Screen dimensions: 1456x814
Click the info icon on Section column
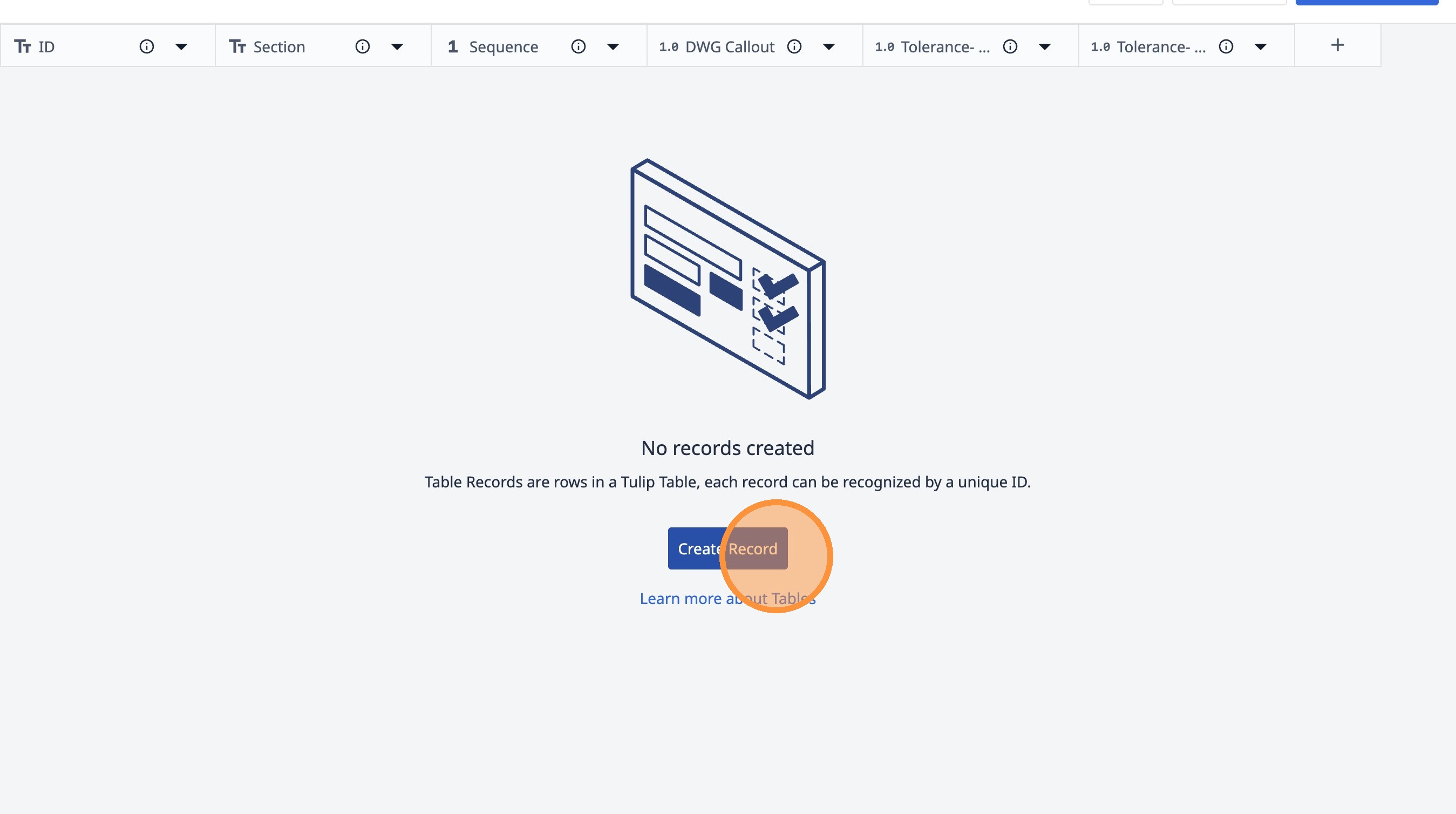tap(362, 46)
